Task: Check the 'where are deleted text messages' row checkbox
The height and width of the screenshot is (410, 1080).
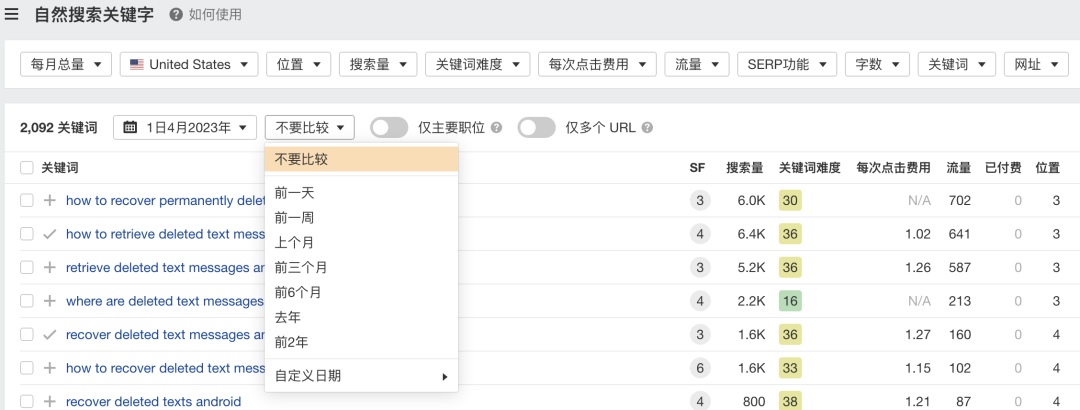Action: coord(26,301)
